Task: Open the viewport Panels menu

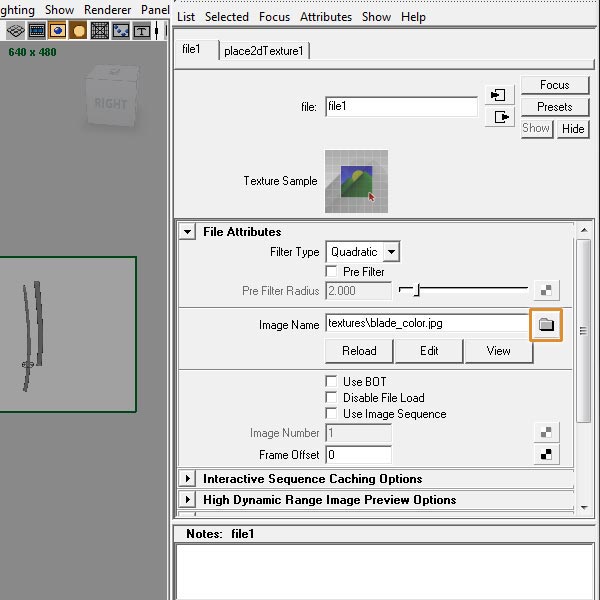Action: pyautogui.click(x=155, y=10)
